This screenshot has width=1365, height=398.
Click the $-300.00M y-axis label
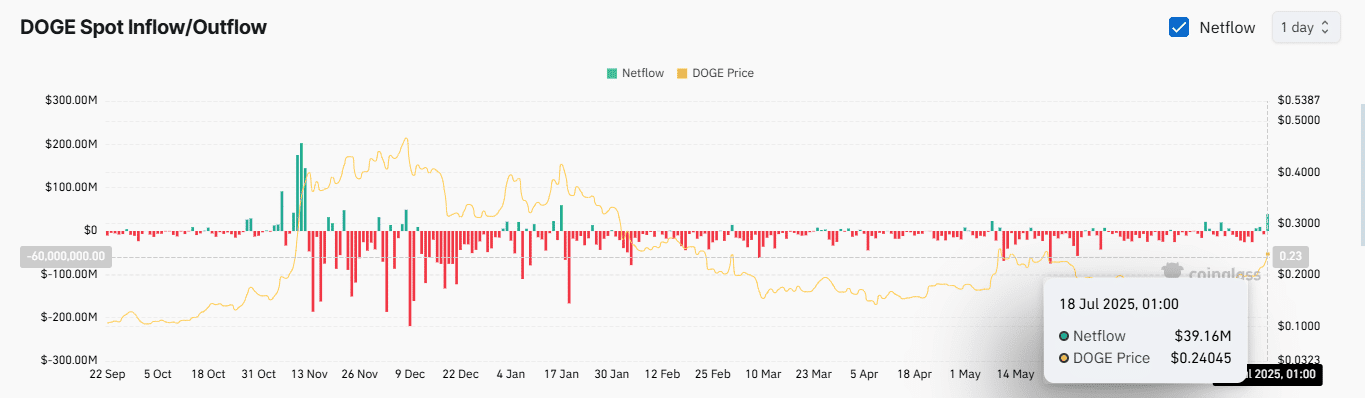(68, 360)
